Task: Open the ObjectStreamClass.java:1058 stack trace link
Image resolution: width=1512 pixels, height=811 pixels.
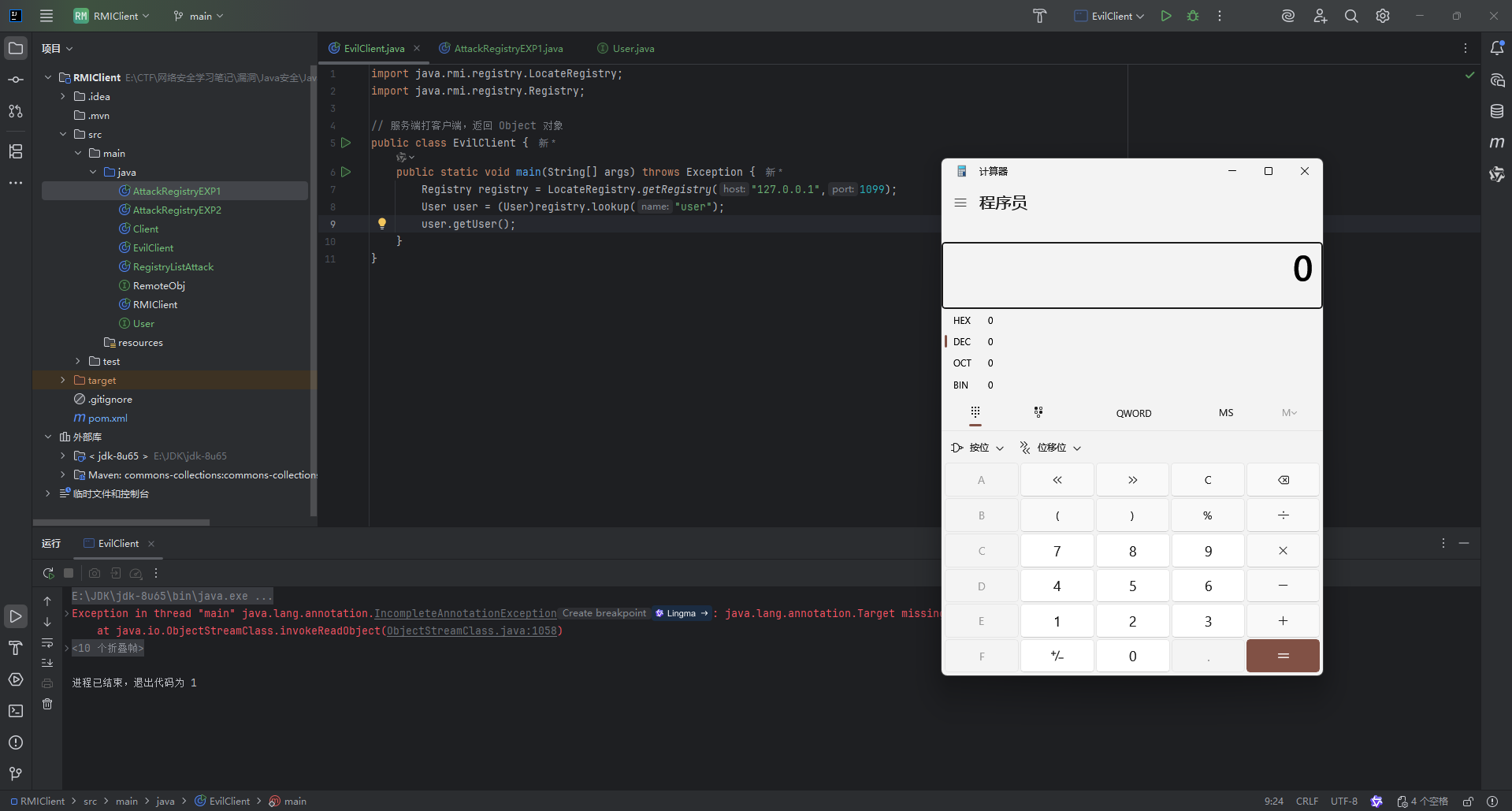Action: tap(472, 631)
